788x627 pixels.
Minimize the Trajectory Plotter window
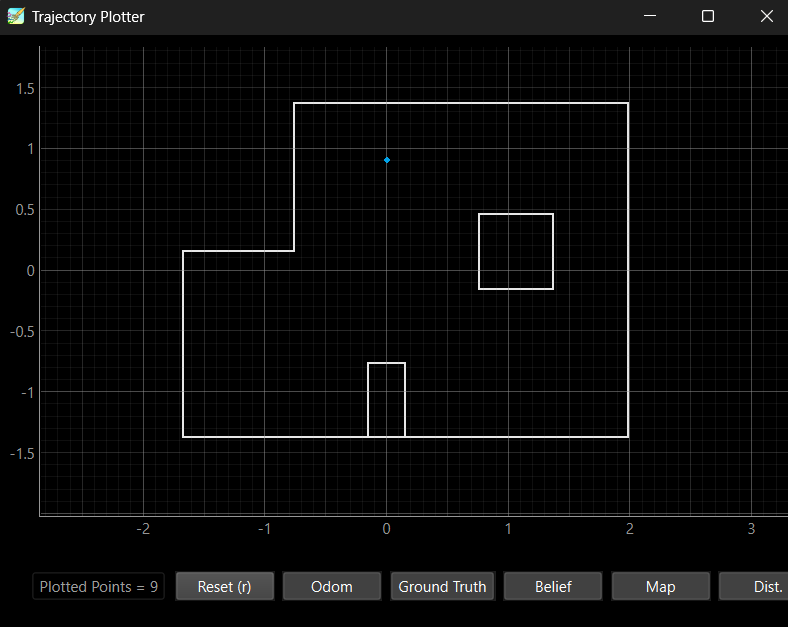(650, 16)
